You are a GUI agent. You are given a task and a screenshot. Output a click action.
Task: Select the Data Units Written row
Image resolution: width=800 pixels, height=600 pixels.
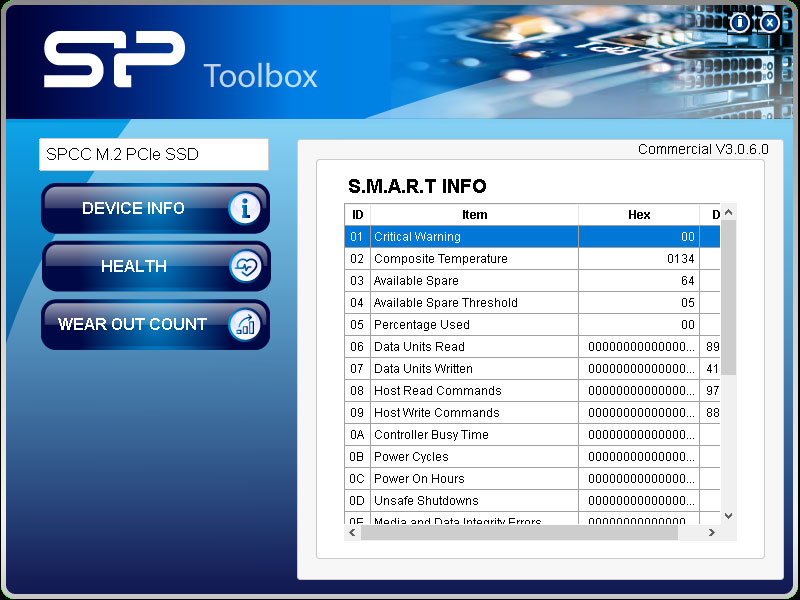pyautogui.click(x=532, y=368)
